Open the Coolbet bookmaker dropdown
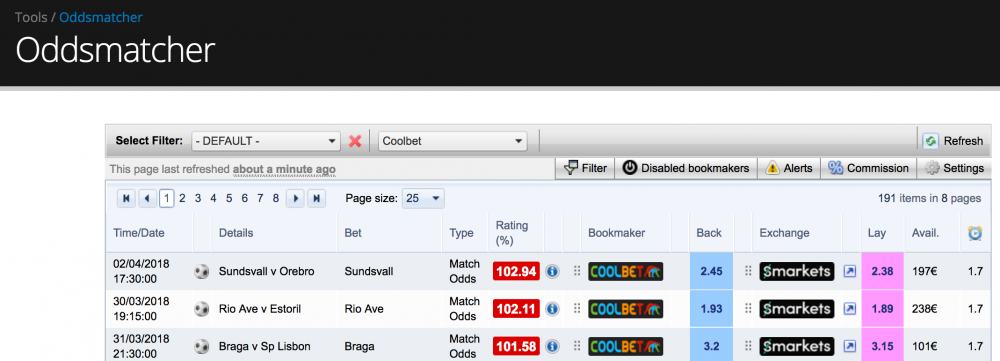Viewport: 1000px width, 361px height. point(452,141)
